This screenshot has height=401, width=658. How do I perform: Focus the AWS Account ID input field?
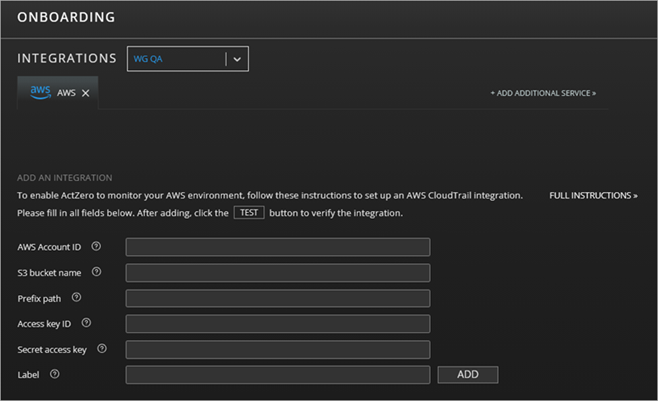pyautogui.click(x=278, y=247)
